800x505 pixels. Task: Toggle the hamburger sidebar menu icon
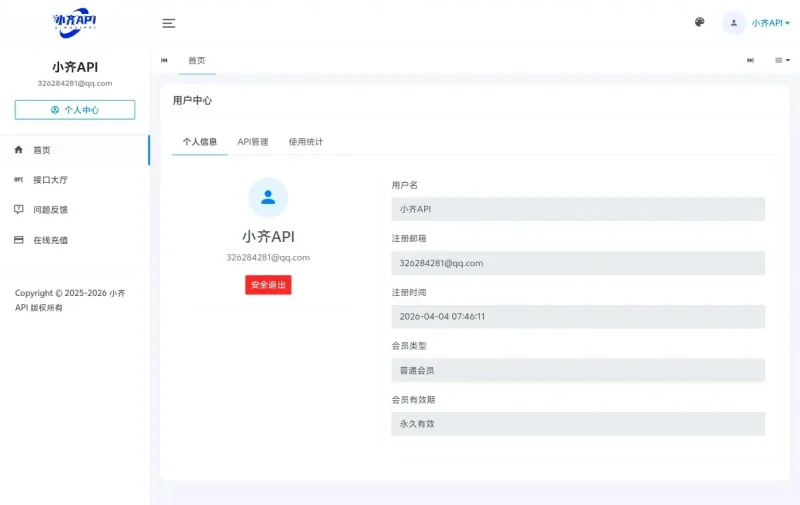(x=168, y=23)
